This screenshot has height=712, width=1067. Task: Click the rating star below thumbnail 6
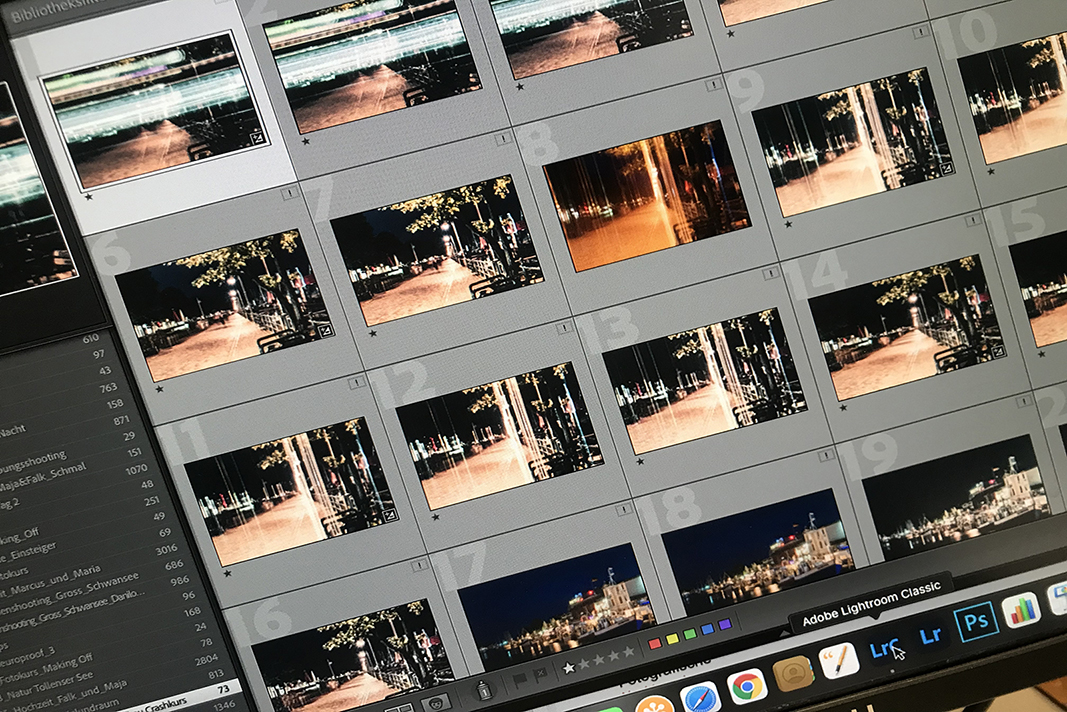point(159,390)
